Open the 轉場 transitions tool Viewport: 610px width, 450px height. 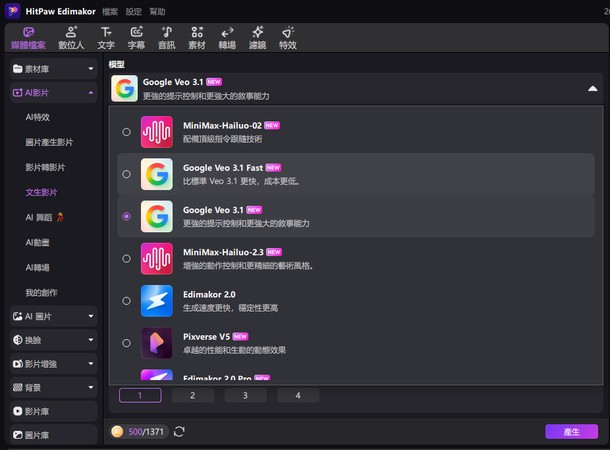pos(227,38)
